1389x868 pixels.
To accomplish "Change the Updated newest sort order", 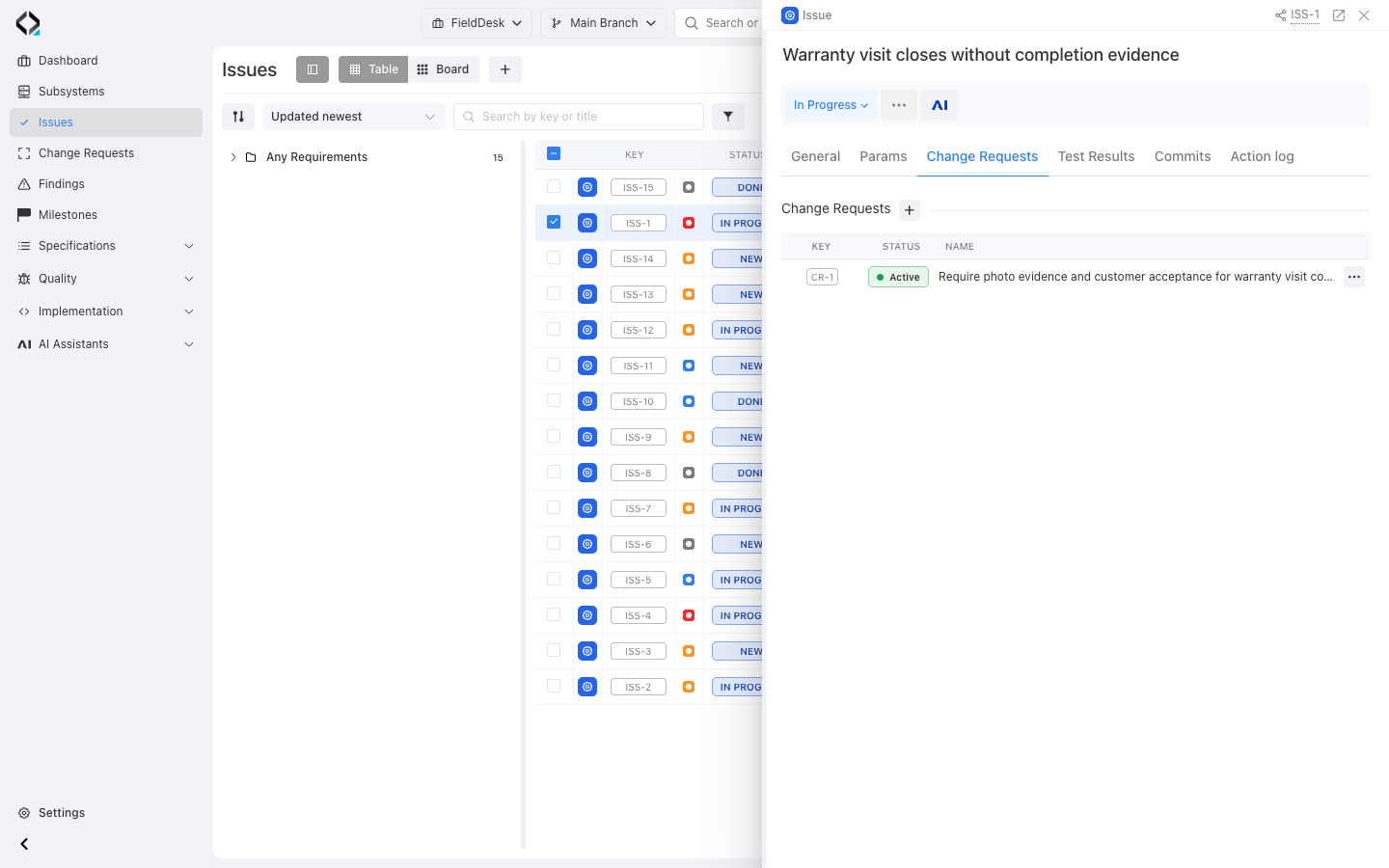I will click(353, 117).
